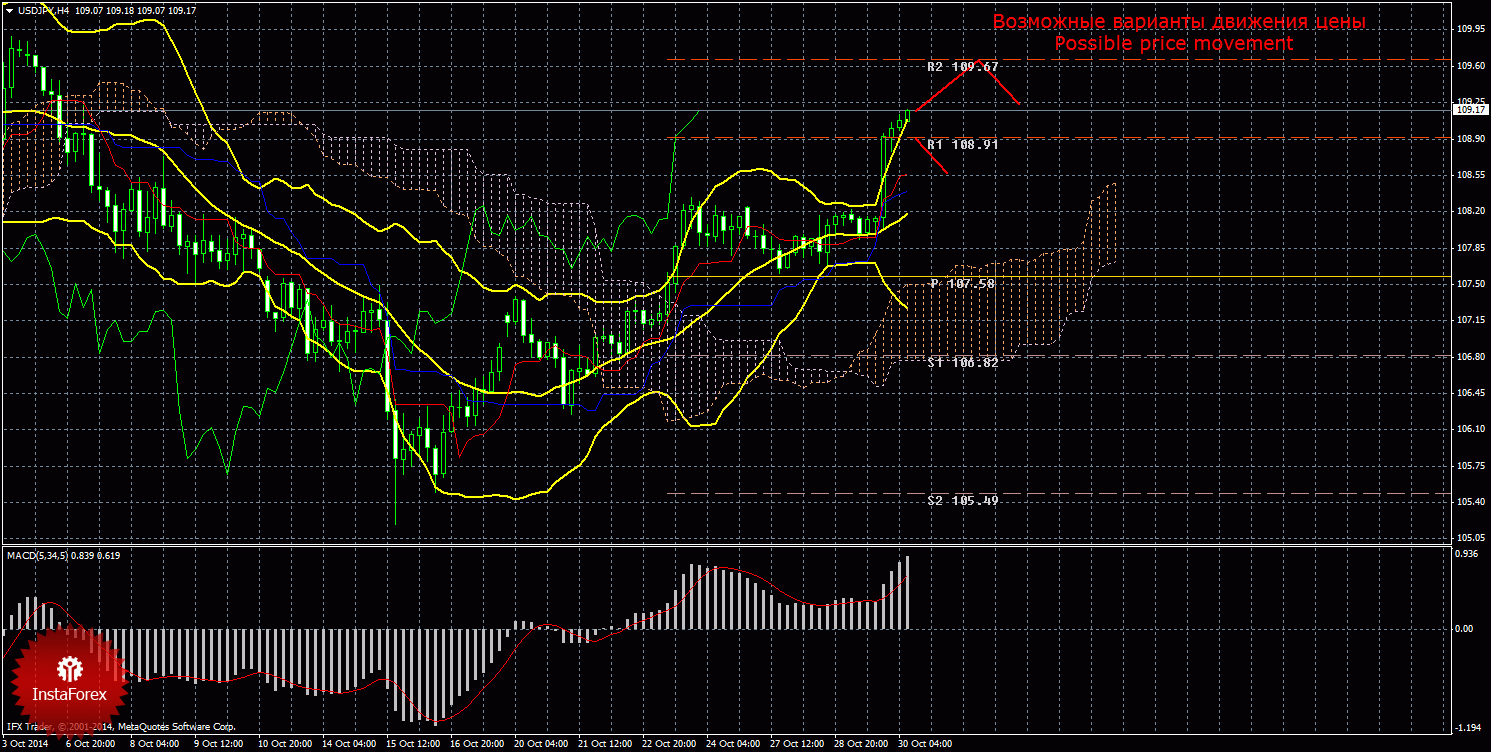1491x752 pixels.
Task: Click the 109.60 price scale value
Action: [1470, 66]
